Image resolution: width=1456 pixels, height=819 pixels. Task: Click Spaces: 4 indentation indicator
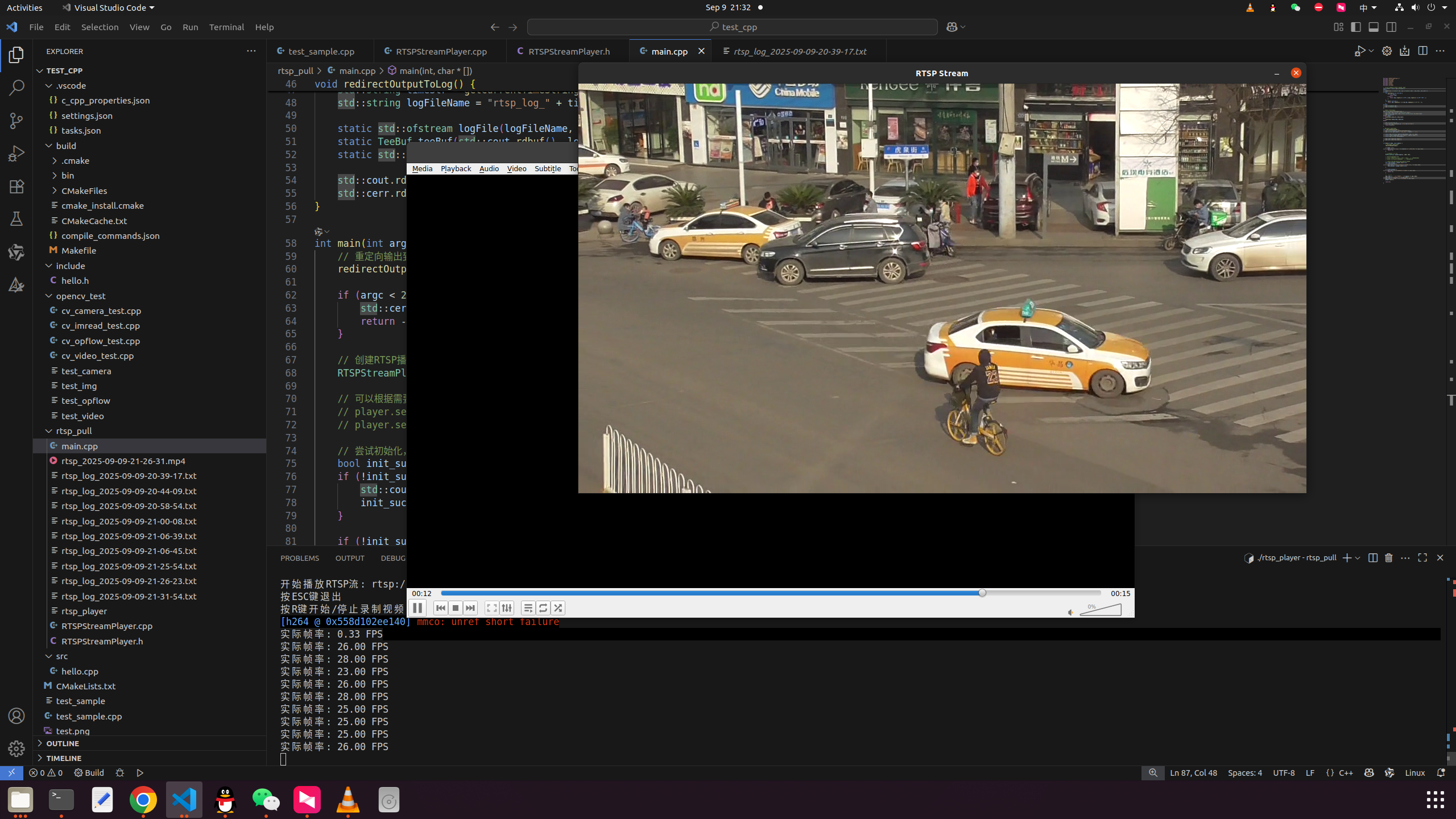pos(1244,772)
